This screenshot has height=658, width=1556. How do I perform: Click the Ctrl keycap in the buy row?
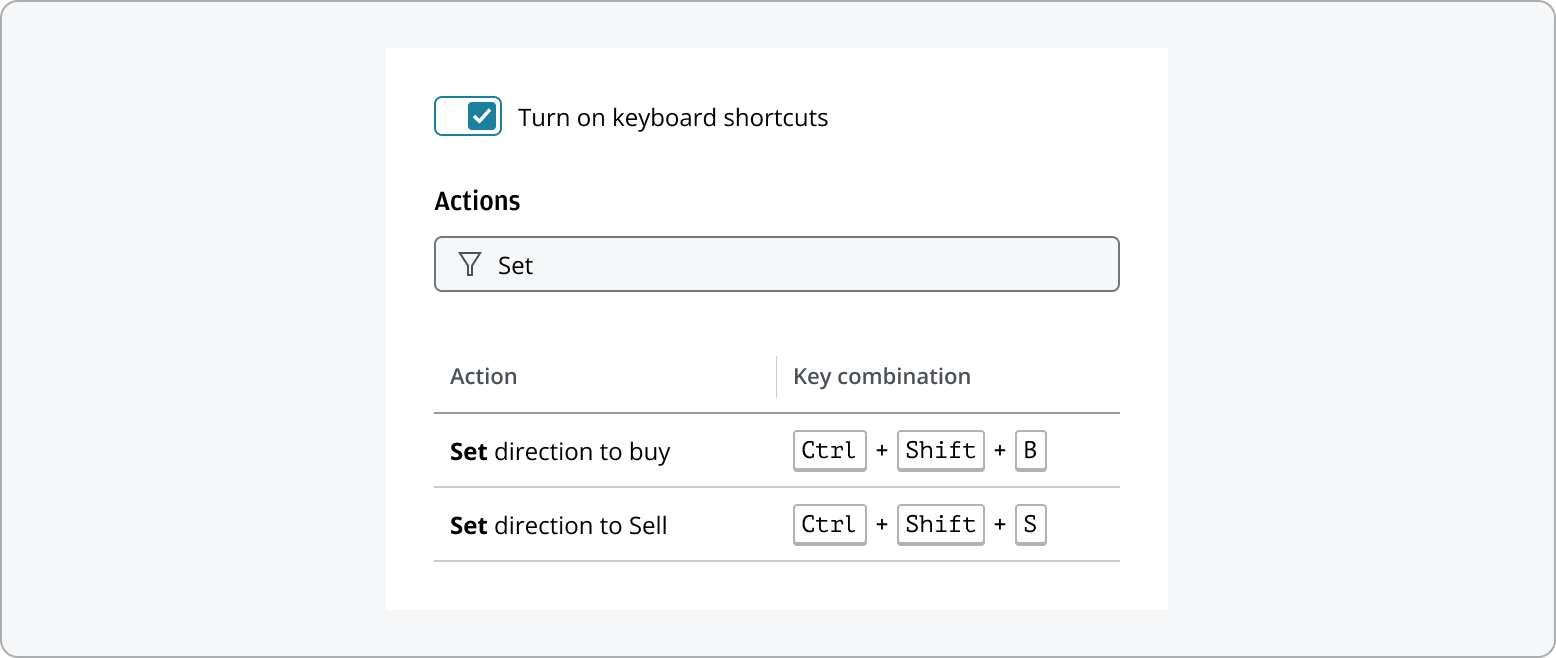pos(829,450)
